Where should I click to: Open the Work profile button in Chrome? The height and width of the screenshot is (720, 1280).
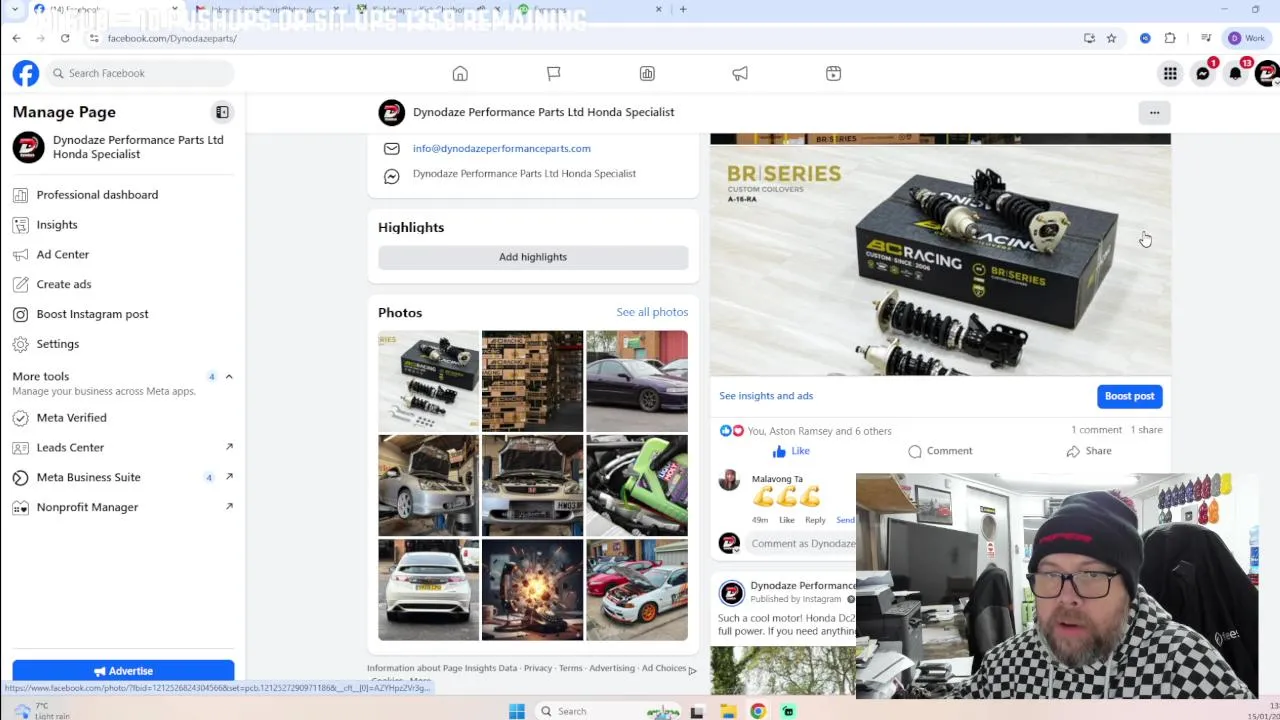[x=1247, y=38]
